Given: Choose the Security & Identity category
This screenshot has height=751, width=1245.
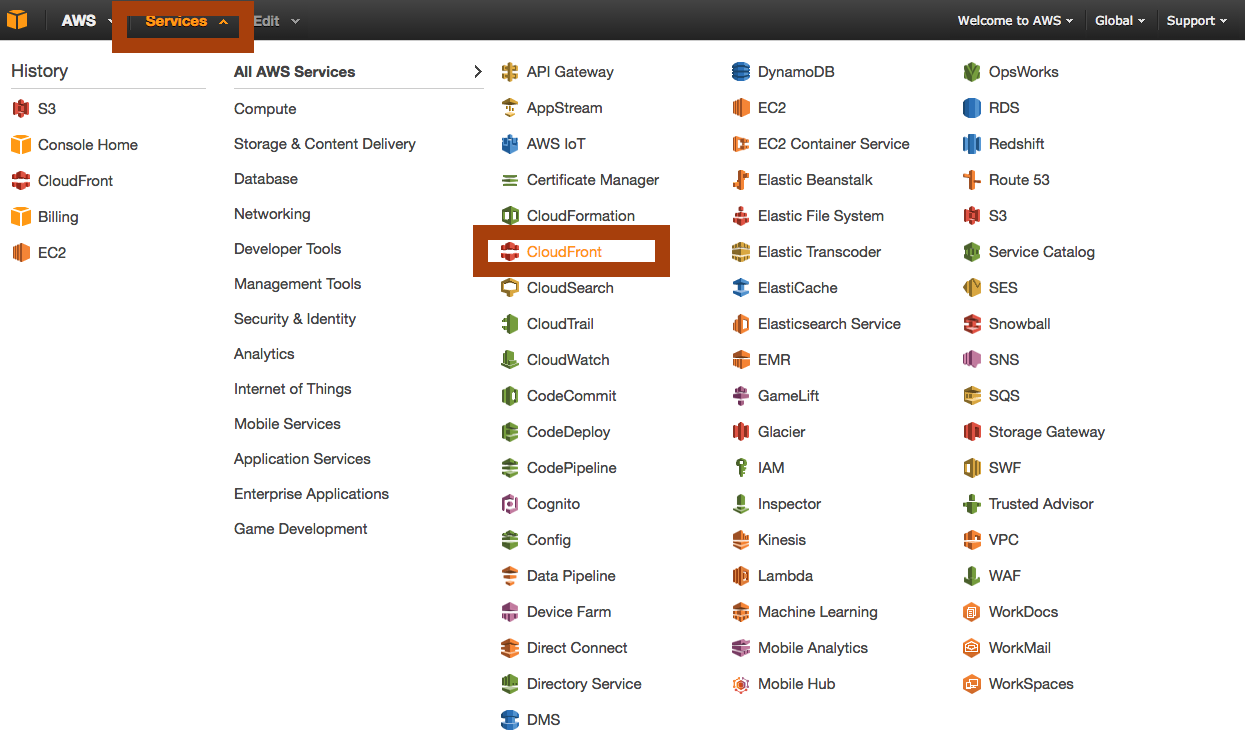Looking at the screenshot, I should pos(295,319).
